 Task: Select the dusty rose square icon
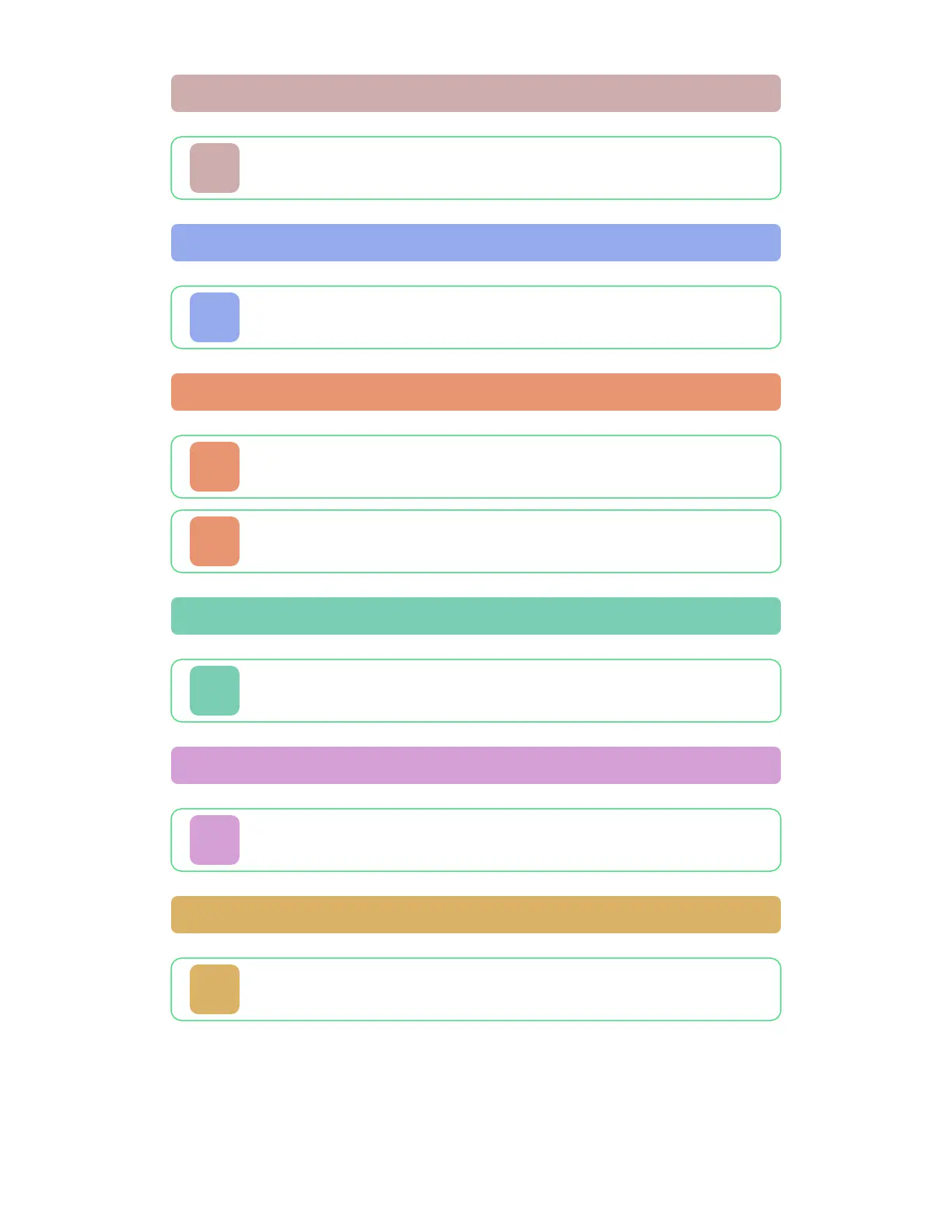215,168
